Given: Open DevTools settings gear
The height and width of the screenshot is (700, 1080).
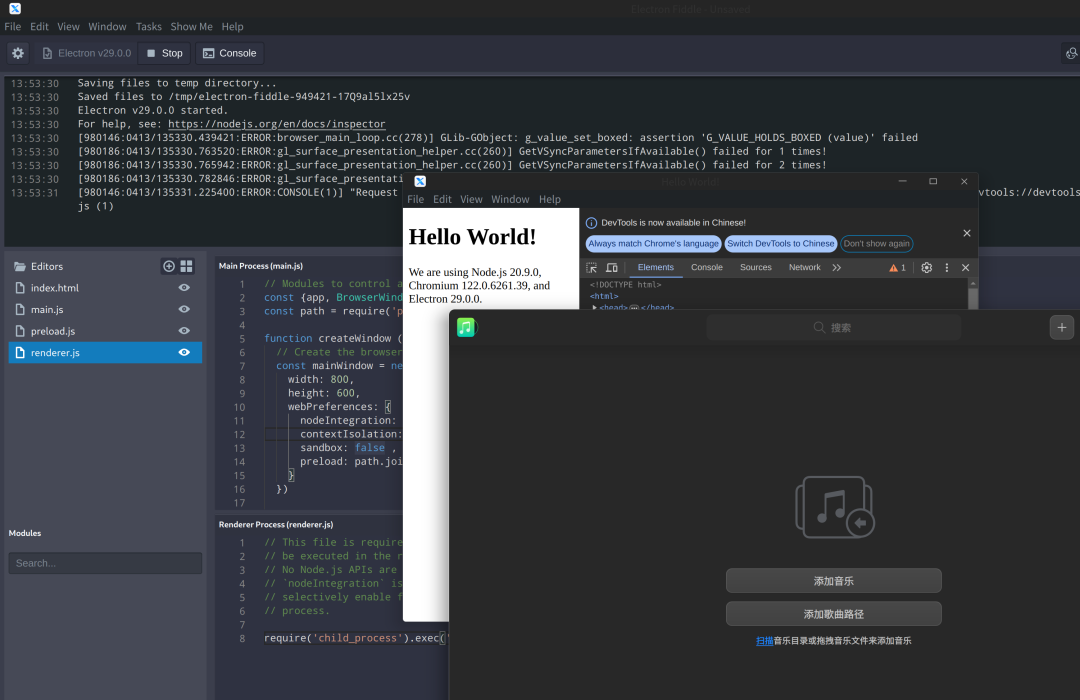Looking at the screenshot, I should pyautogui.click(x=926, y=267).
